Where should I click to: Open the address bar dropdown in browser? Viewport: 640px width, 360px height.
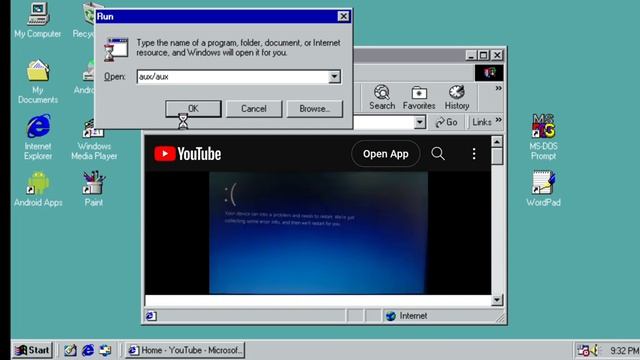tap(420, 122)
